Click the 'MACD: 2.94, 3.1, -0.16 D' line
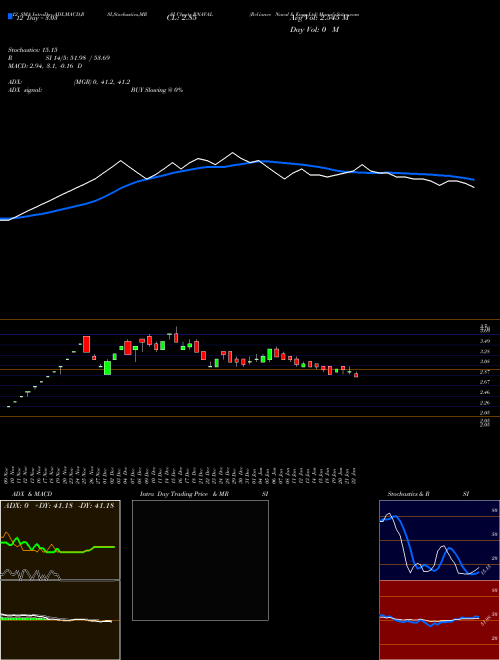The width and height of the screenshot is (500, 660). pyautogui.click(x=45, y=66)
